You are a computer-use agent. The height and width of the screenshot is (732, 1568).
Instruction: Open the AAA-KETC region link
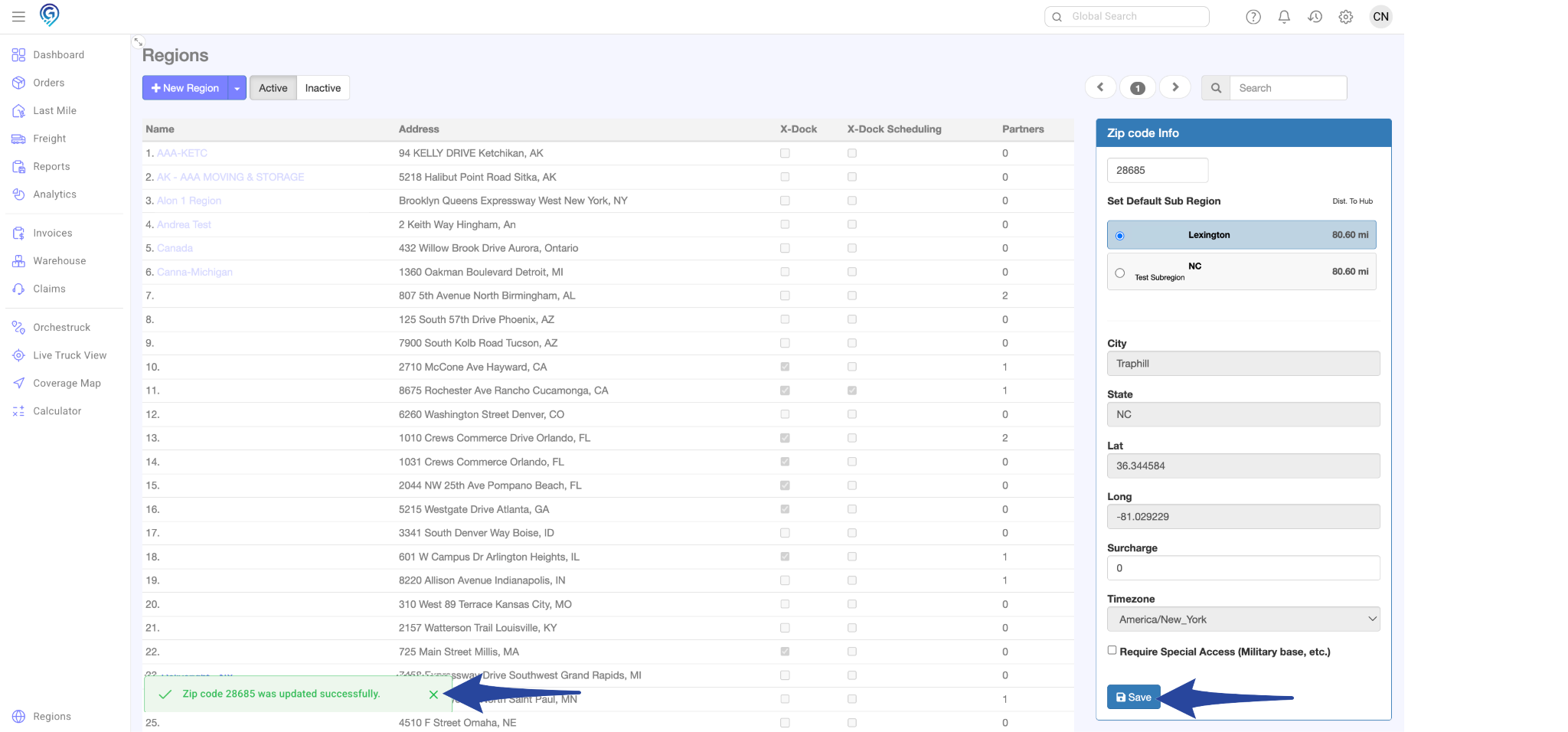tap(182, 153)
